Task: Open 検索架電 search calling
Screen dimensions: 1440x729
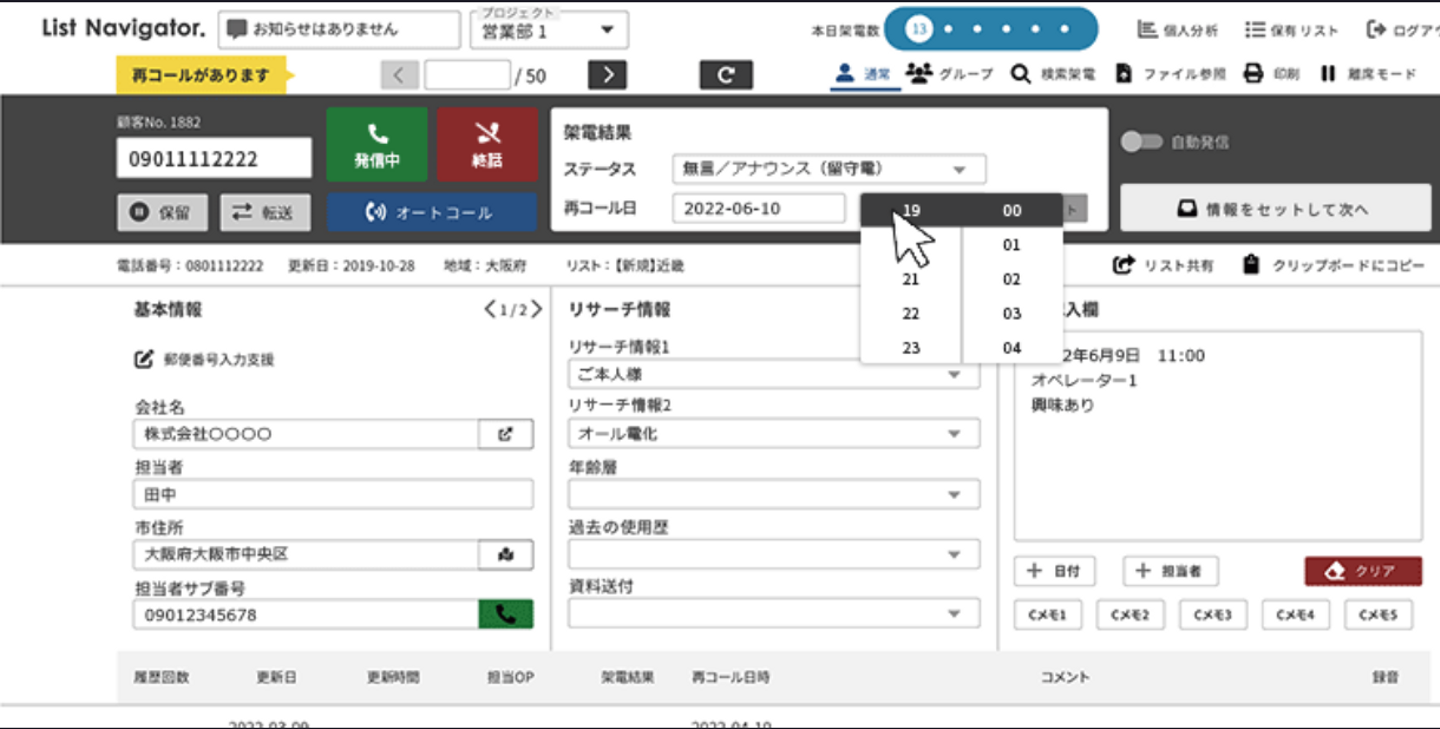Action: (x=1052, y=74)
